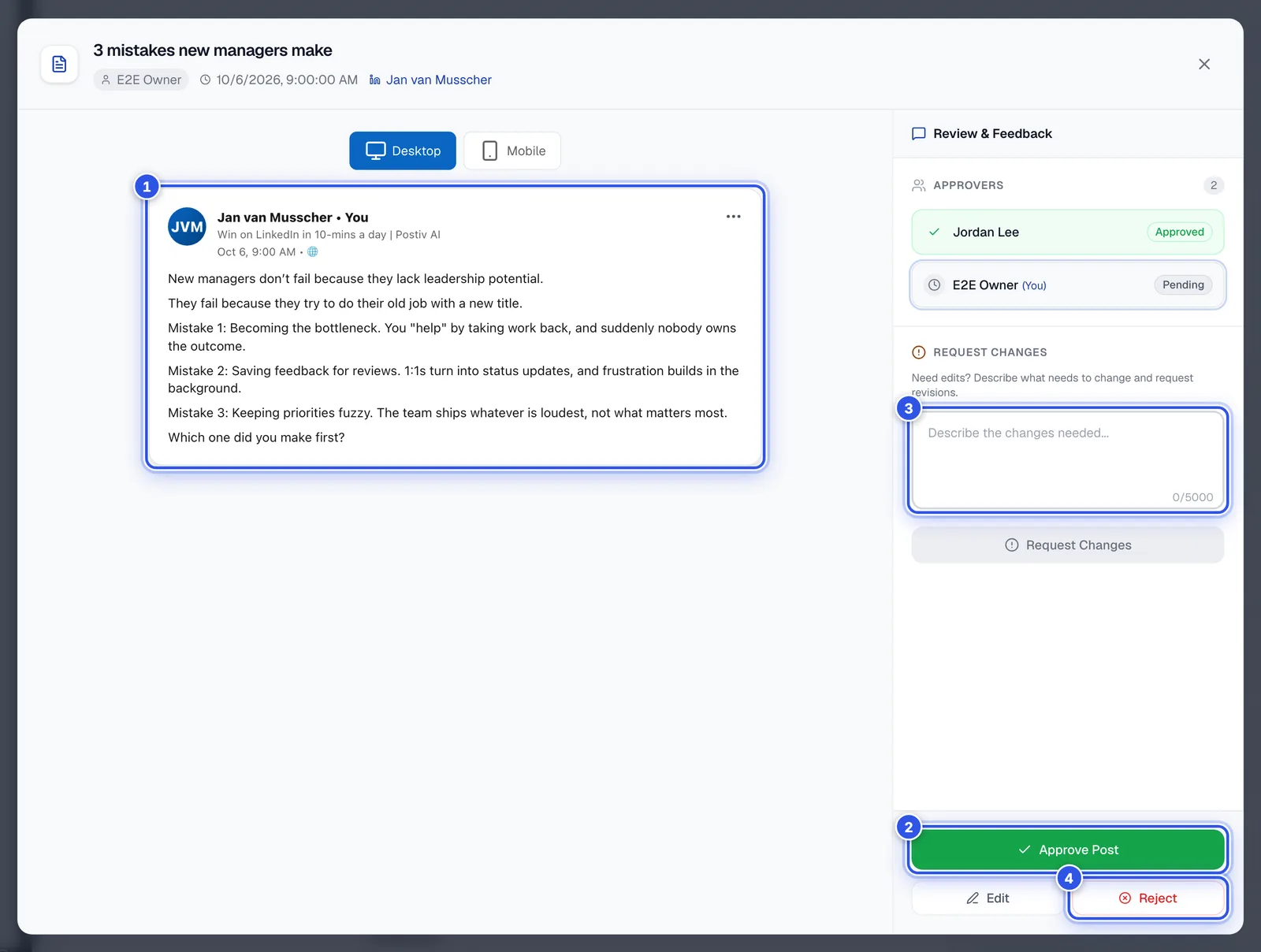Click the 'Which one did you make first?' line
The height and width of the screenshot is (952, 1261).
point(256,437)
